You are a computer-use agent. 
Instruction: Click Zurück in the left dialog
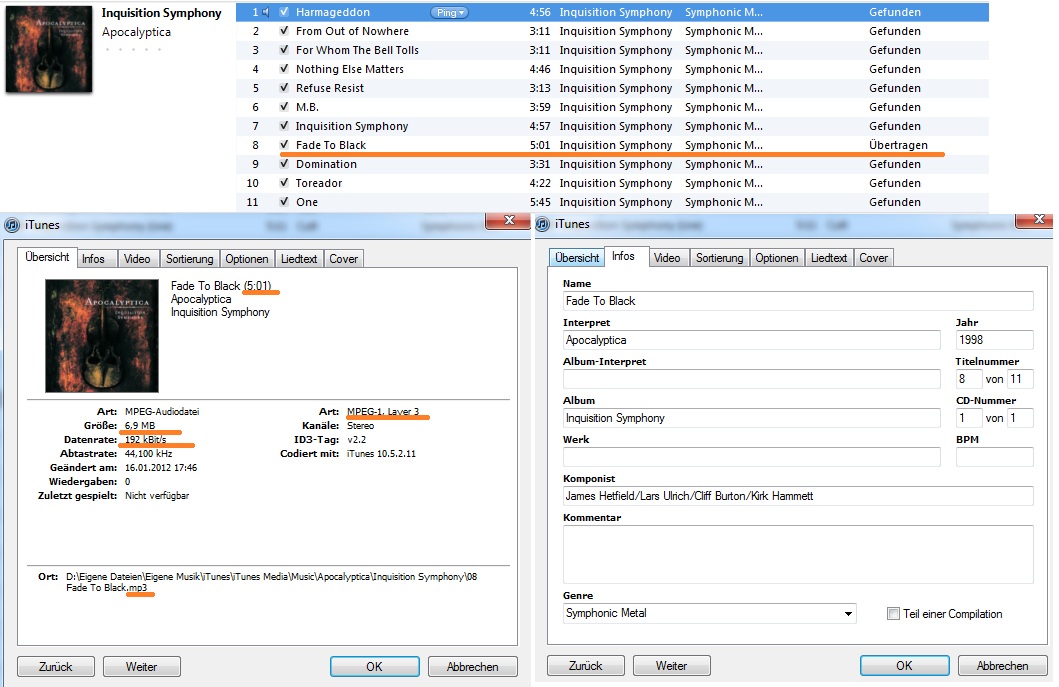[x=55, y=667]
